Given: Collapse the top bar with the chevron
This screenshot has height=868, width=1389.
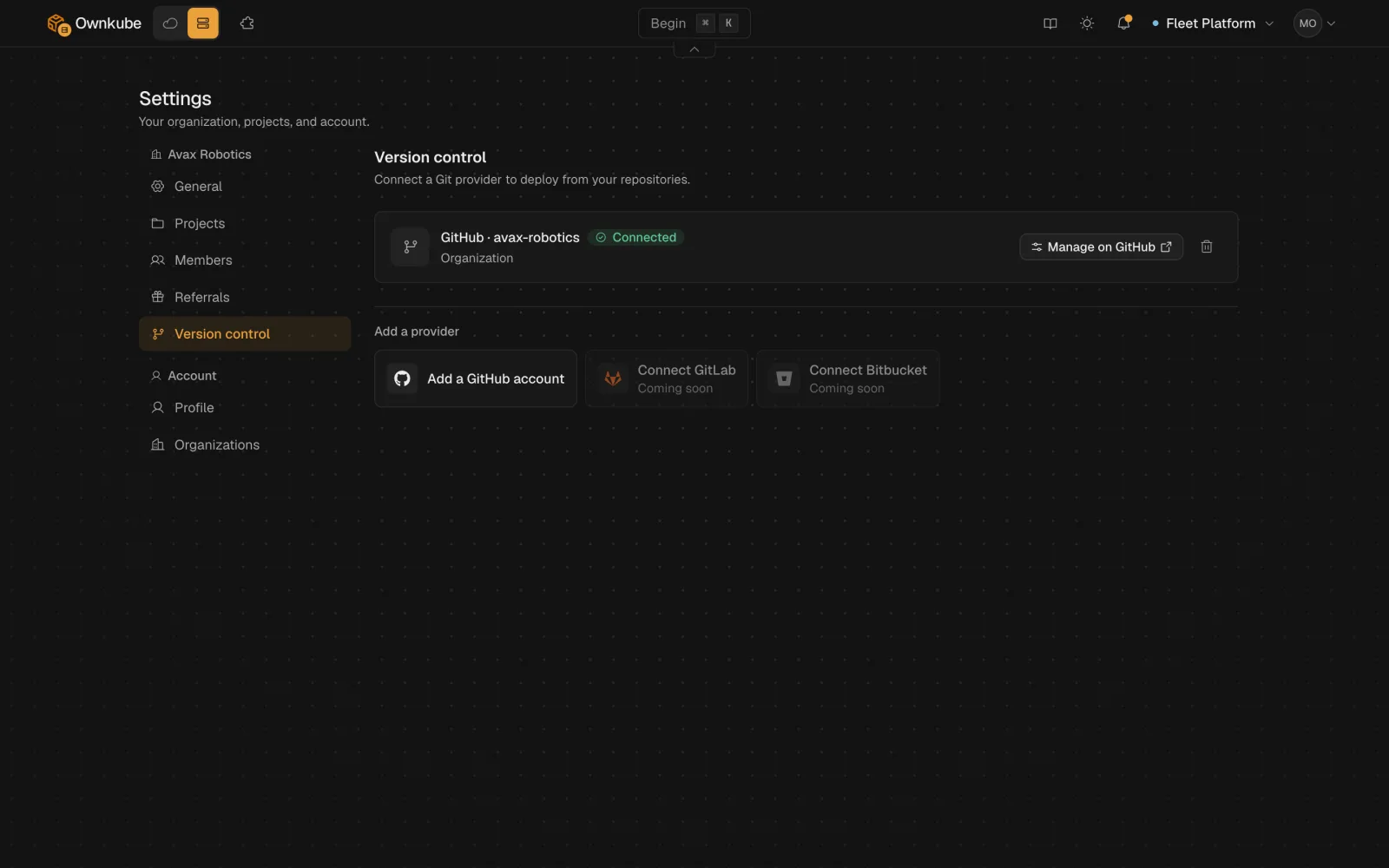Looking at the screenshot, I should tap(694, 49).
